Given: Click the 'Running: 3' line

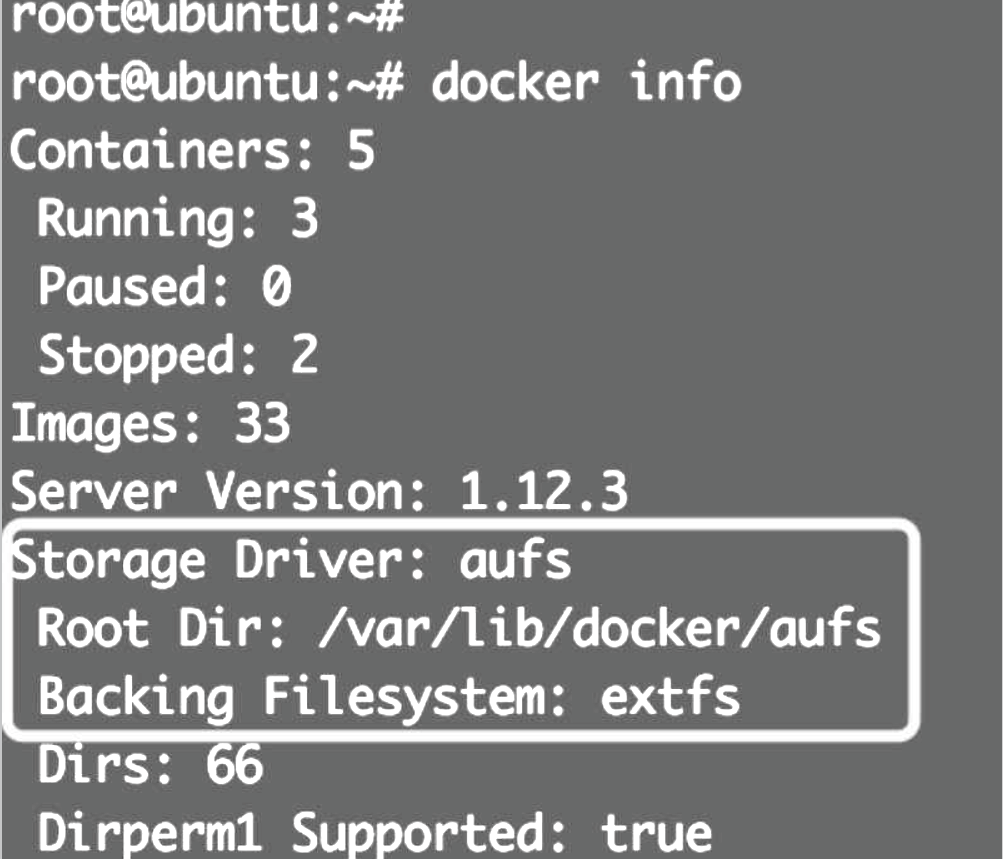Looking at the screenshot, I should tap(178, 219).
